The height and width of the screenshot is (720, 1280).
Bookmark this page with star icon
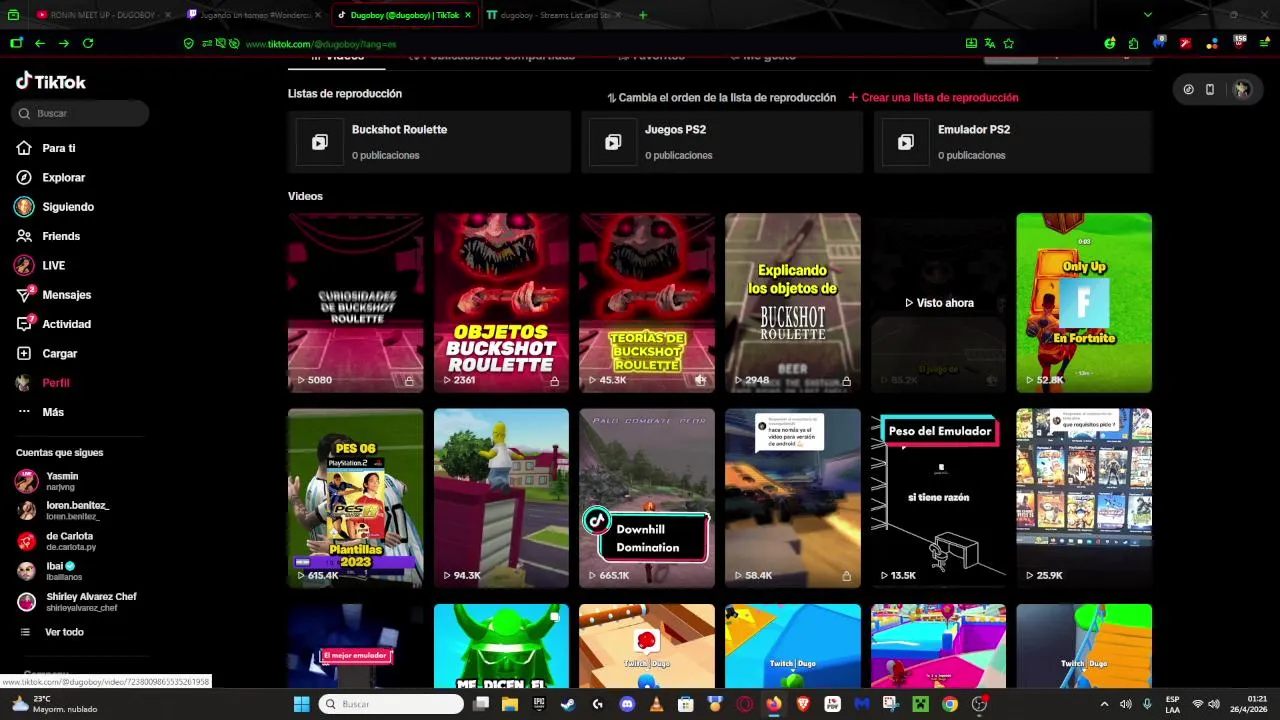point(1008,43)
